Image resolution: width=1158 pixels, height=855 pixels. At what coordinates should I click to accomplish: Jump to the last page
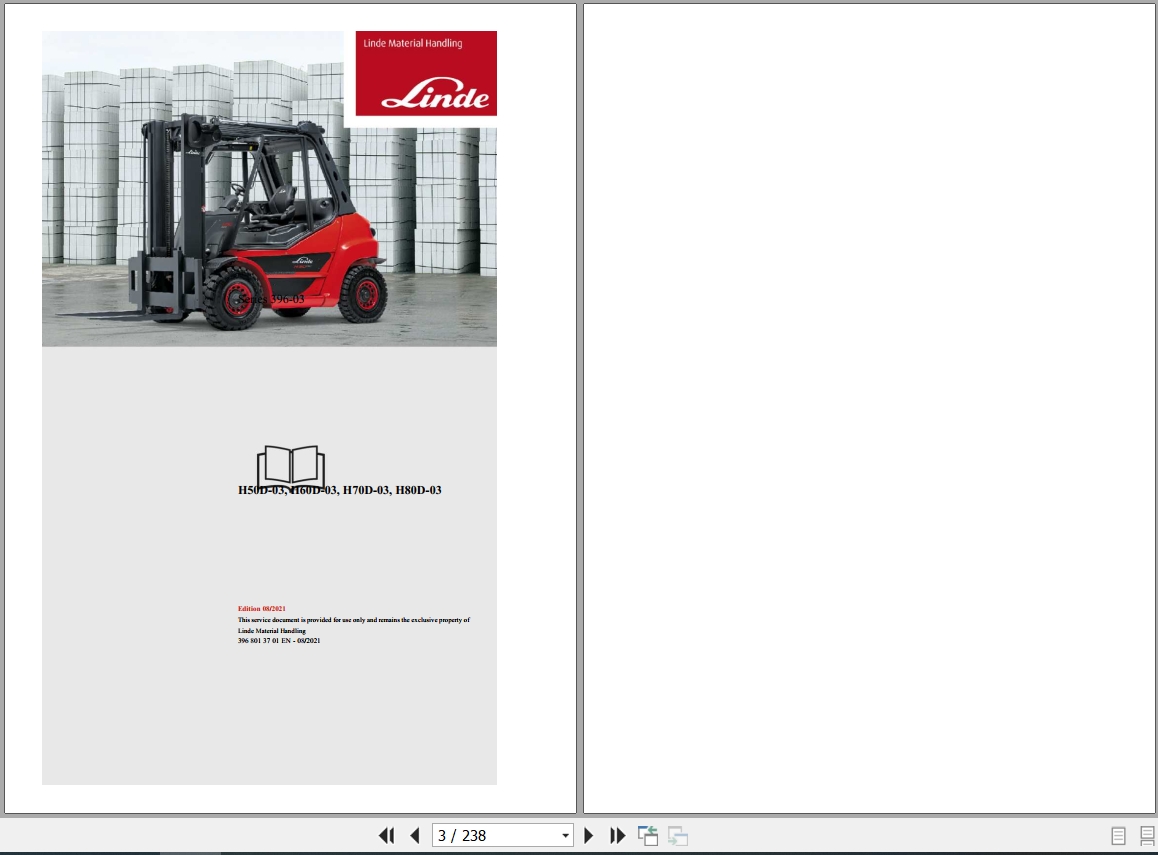(x=617, y=835)
